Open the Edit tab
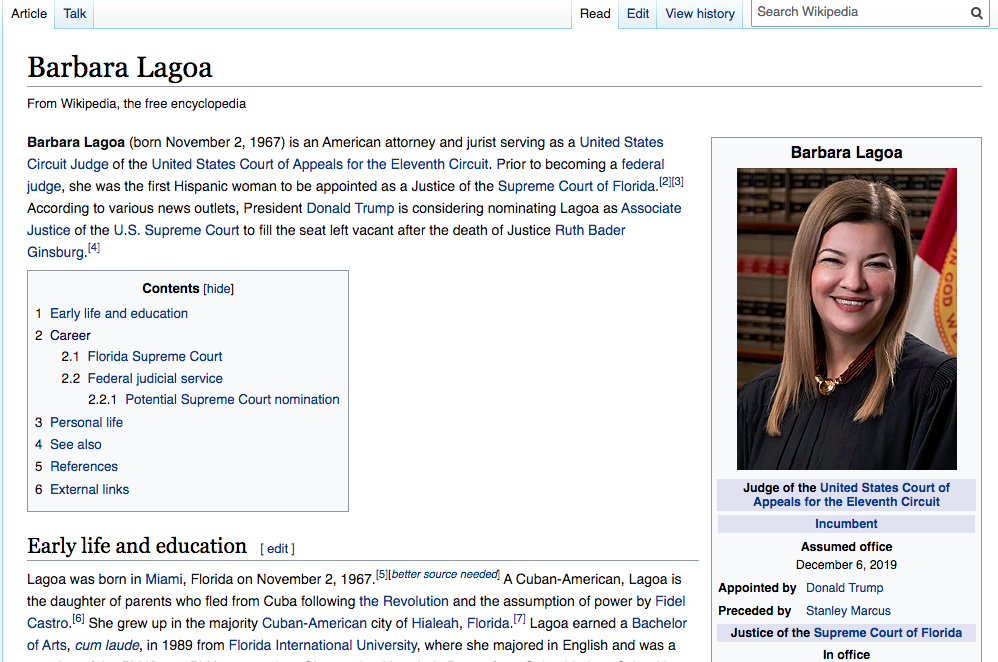The image size is (998, 662). tap(638, 13)
